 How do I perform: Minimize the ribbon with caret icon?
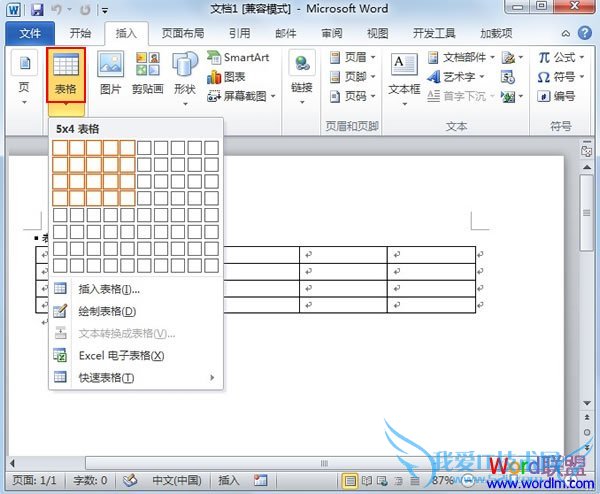click(566, 34)
